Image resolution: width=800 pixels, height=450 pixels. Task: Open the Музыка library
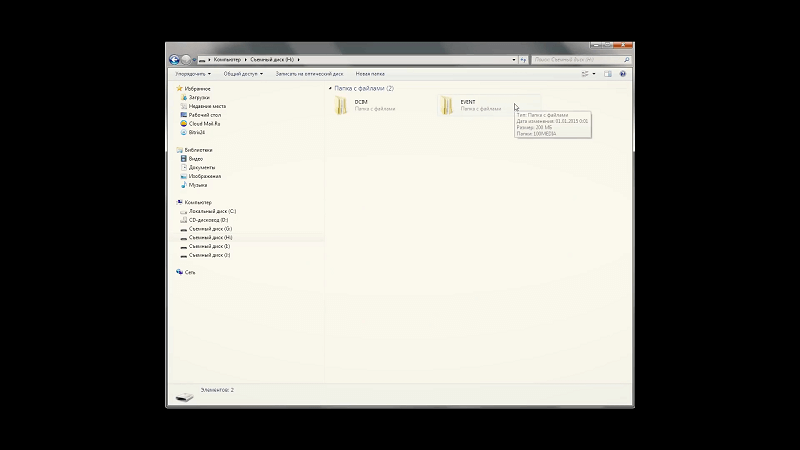[x=197, y=185]
